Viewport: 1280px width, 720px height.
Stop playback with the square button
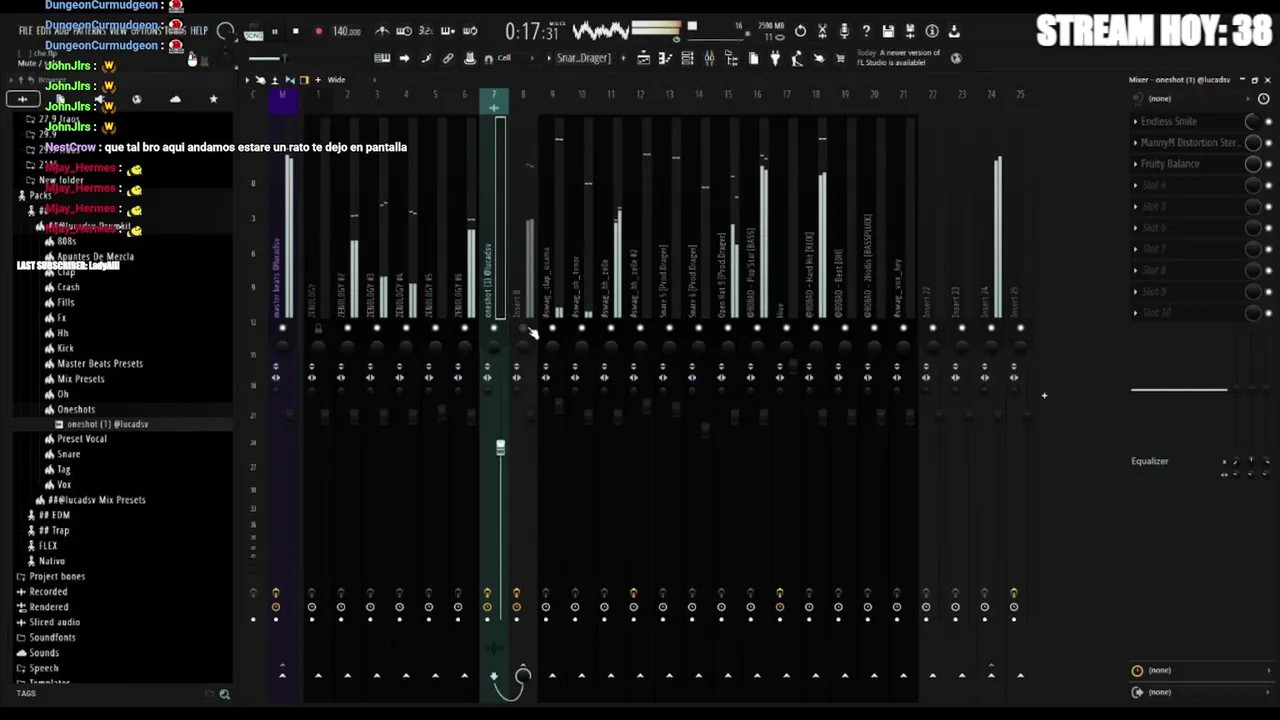click(x=295, y=32)
